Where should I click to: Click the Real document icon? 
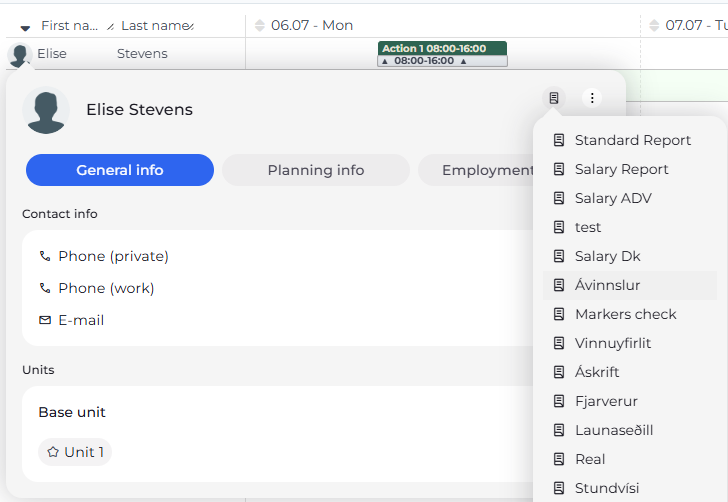point(559,459)
